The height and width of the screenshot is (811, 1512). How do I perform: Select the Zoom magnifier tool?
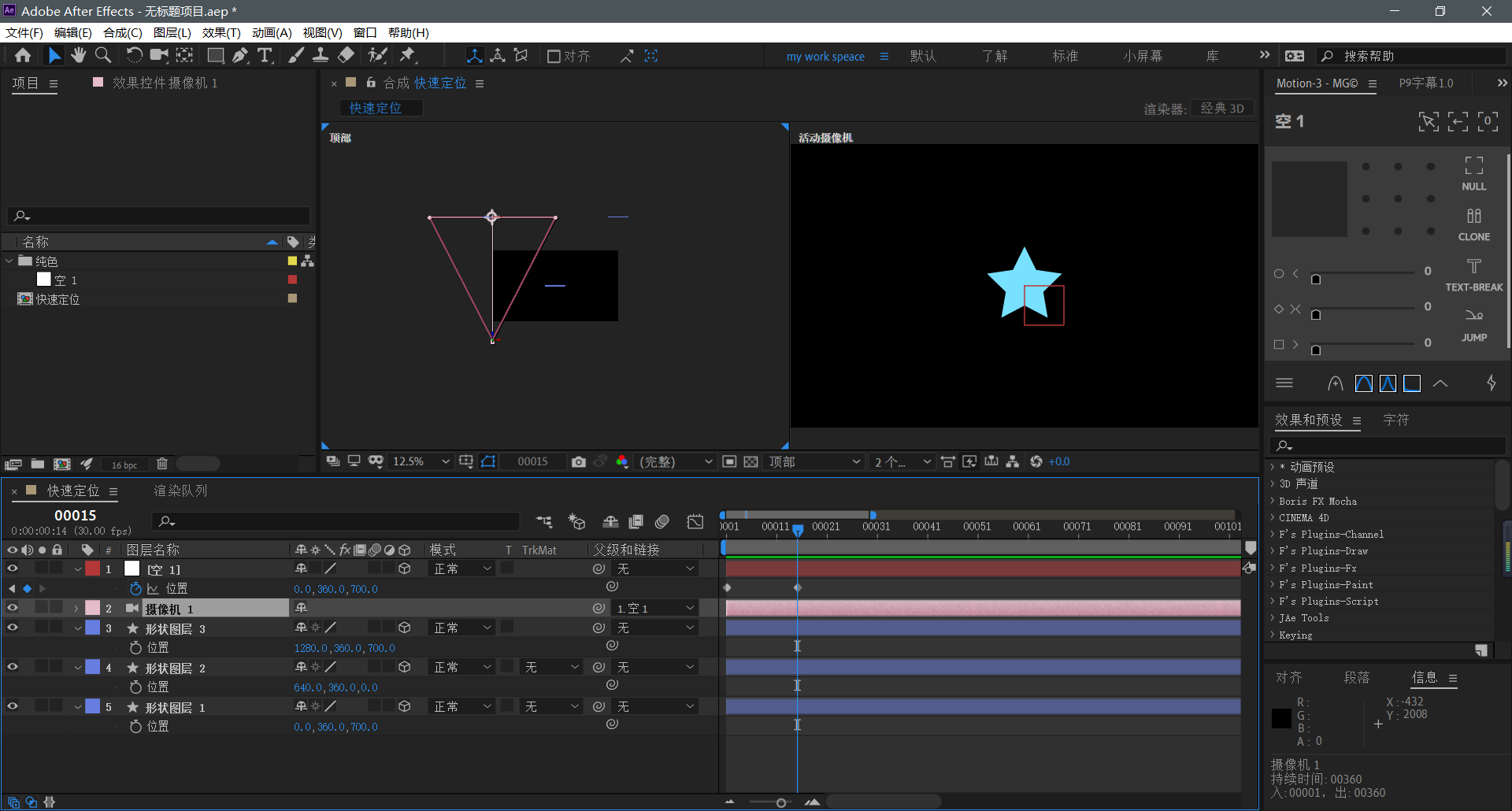pos(103,55)
